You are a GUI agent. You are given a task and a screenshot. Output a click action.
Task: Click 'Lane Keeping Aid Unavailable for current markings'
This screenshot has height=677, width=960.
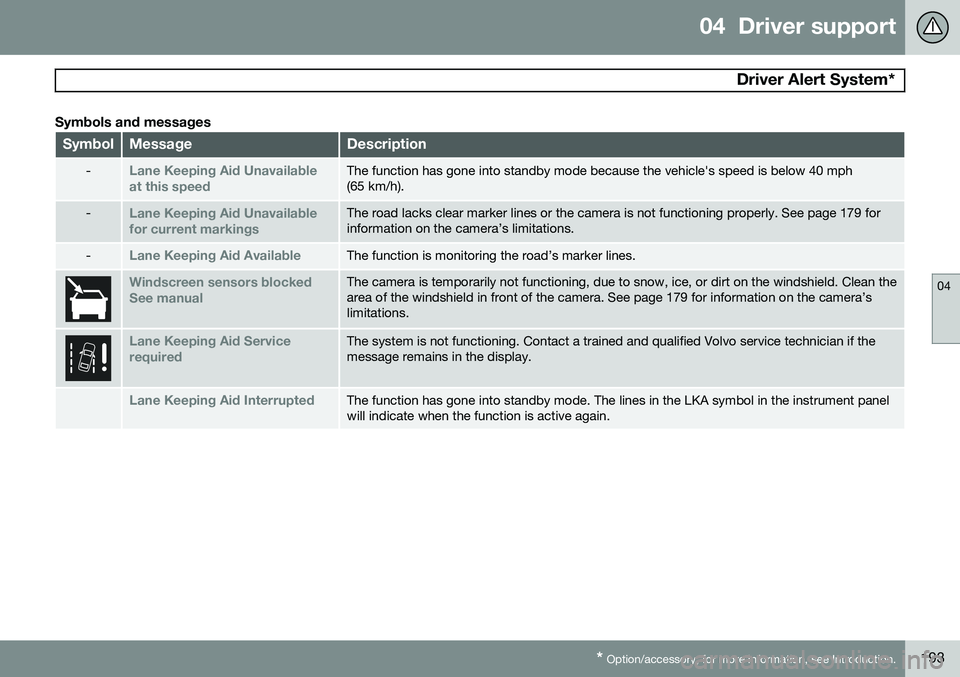point(223,221)
